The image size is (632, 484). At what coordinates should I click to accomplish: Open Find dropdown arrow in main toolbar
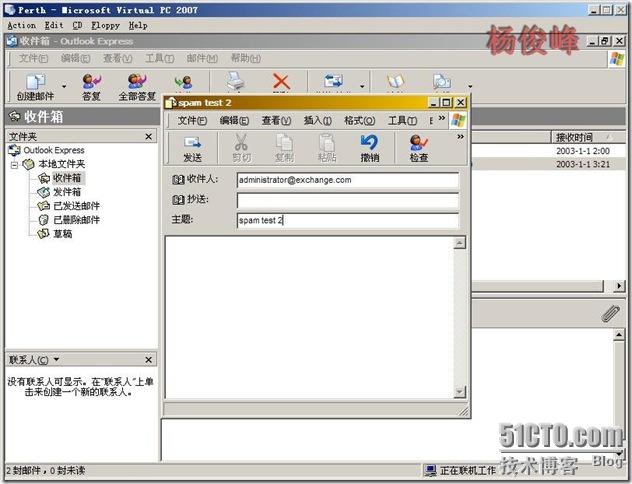pyautogui.click(x=470, y=86)
